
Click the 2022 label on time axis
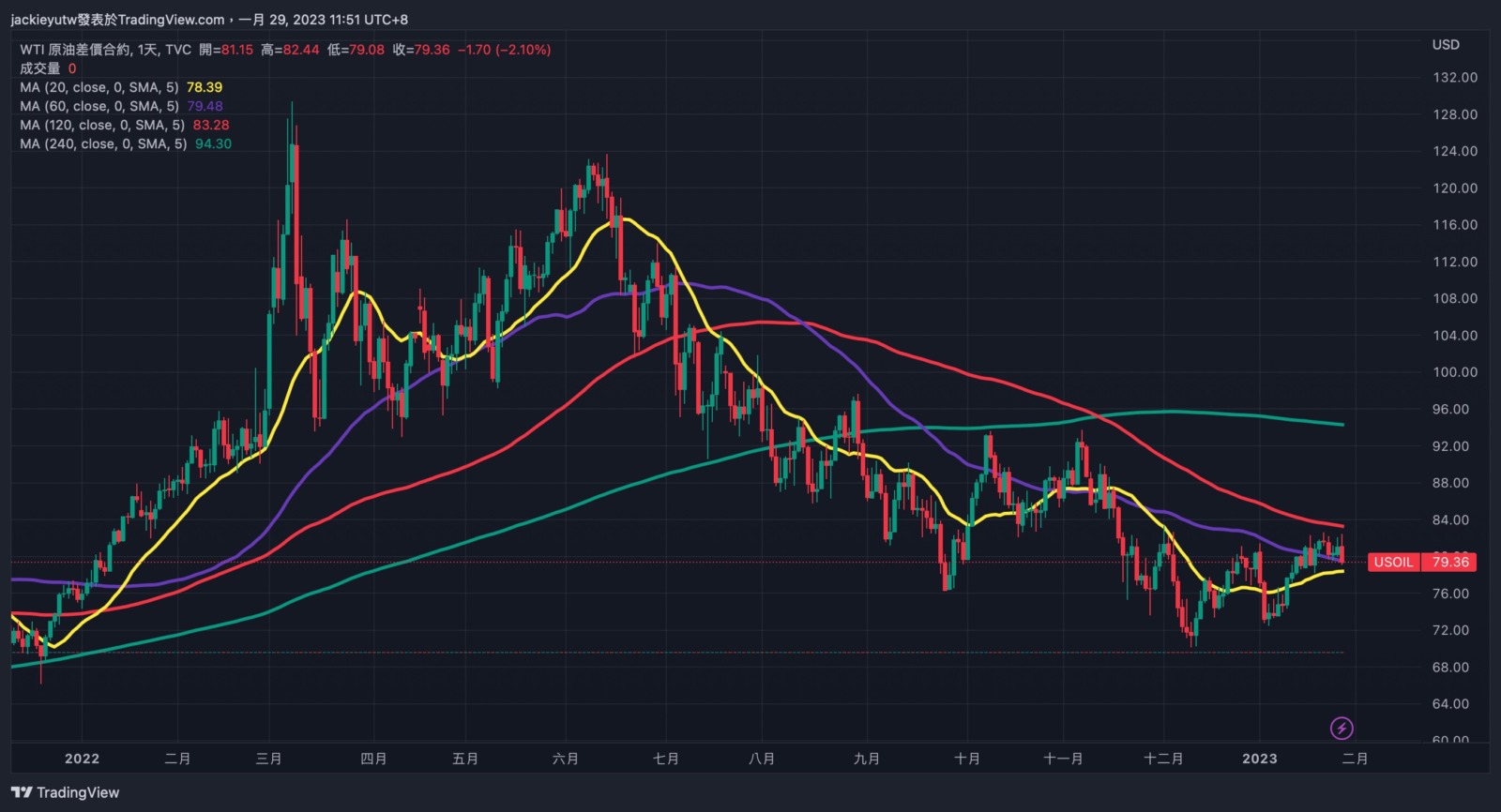click(82, 759)
